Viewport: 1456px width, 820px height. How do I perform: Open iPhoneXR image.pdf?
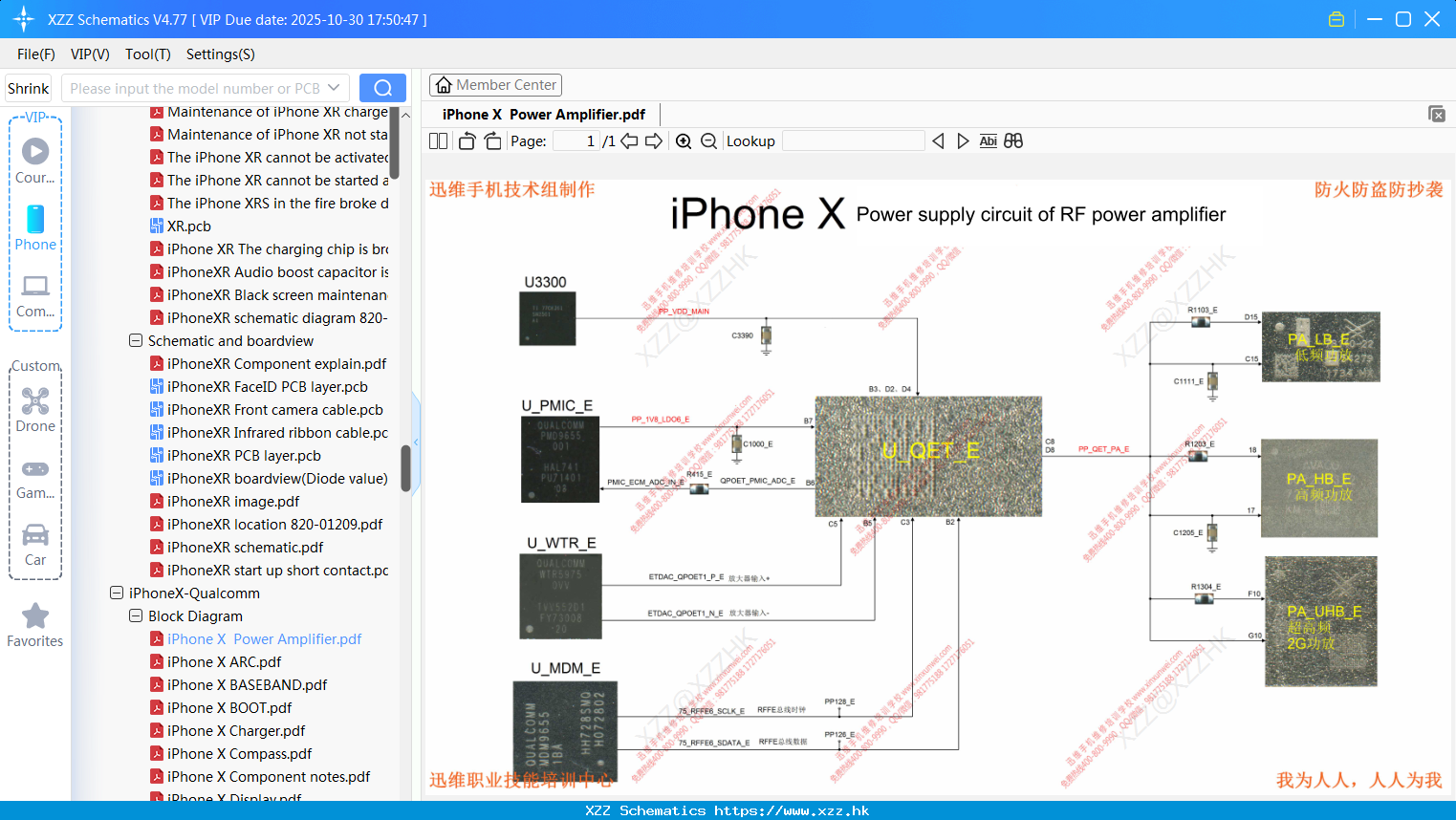tap(233, 501)
